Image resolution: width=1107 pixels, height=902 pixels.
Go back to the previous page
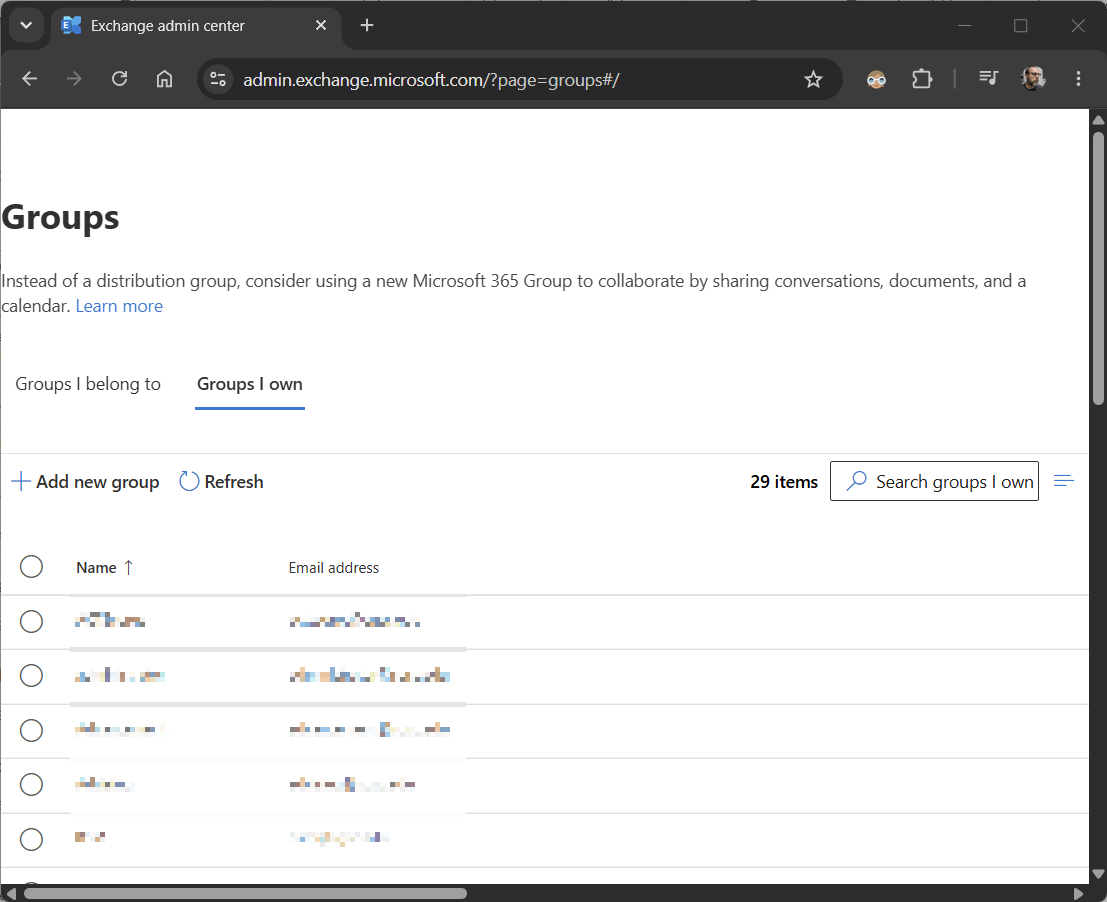tap(30, 78)
